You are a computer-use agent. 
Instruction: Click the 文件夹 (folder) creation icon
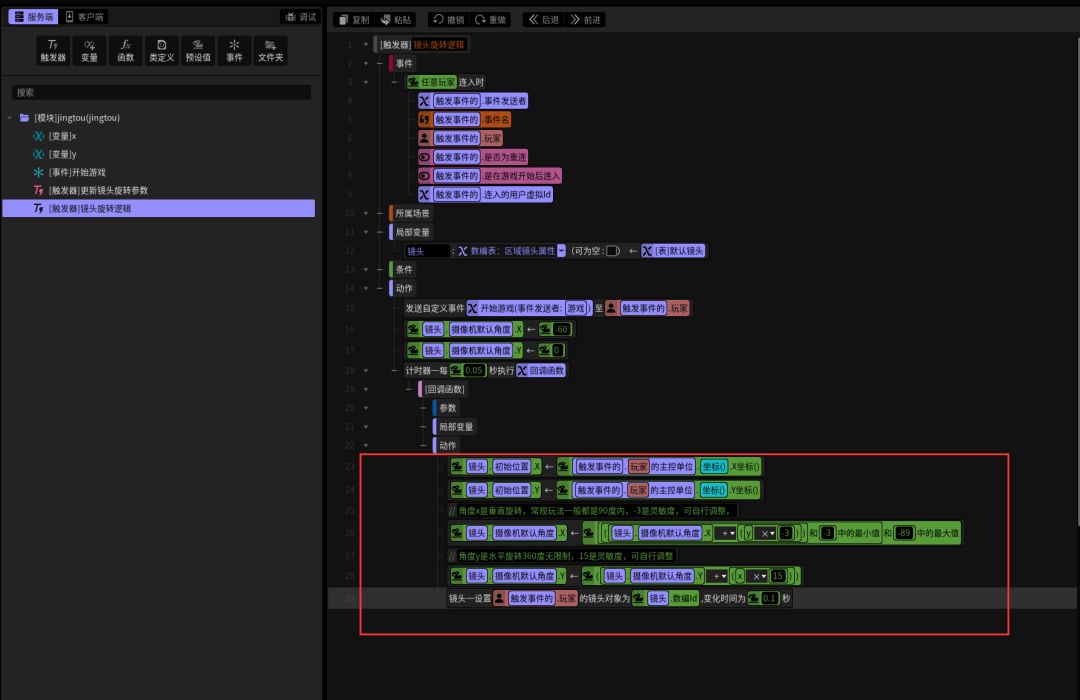click(x=270, y=50)
